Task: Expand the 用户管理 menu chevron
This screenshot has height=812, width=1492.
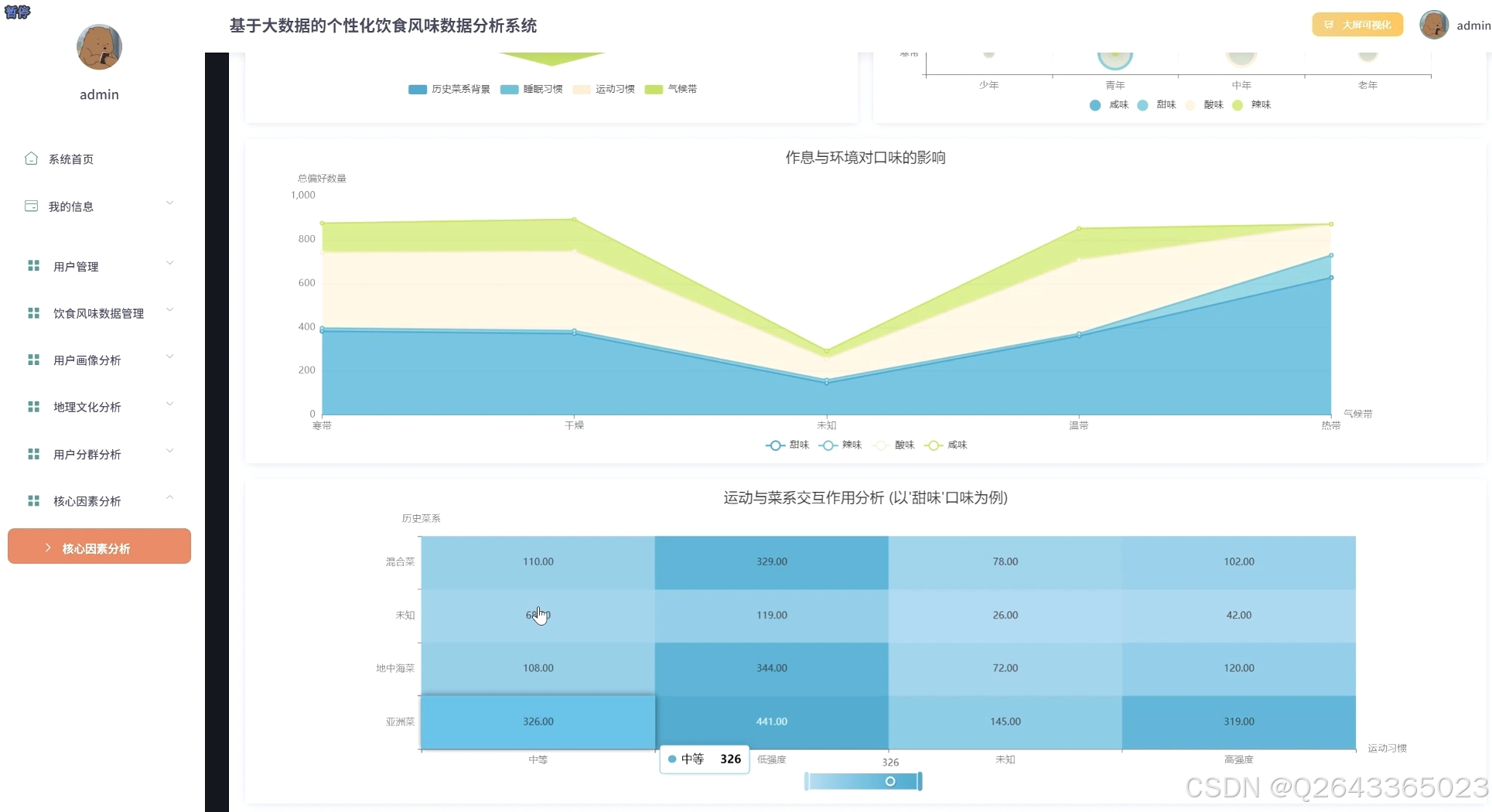Action: 169,263
